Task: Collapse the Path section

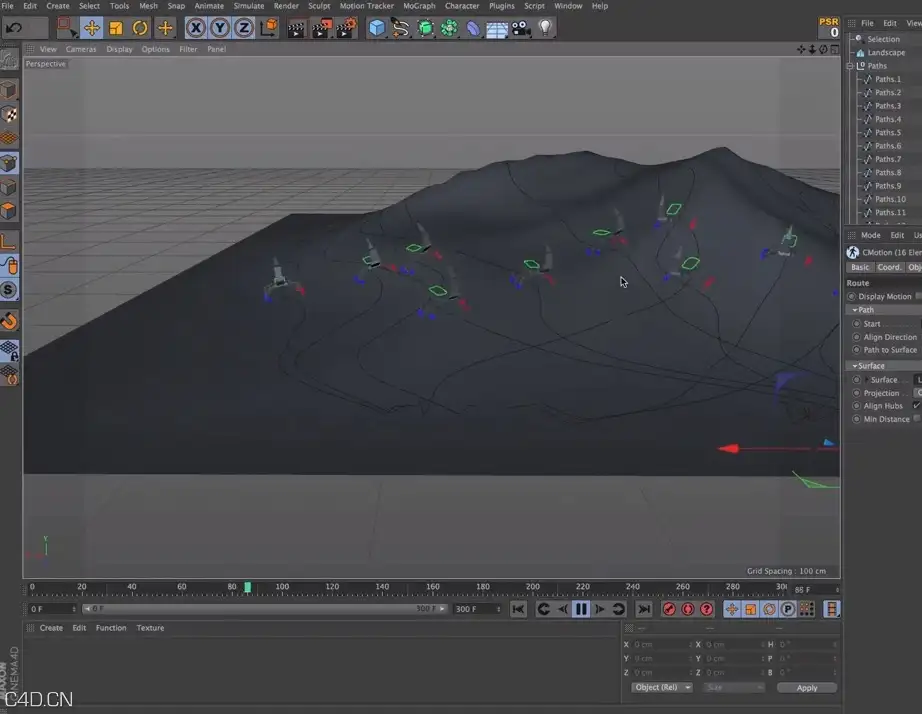Action: pyautogui.click(x=855, y=310)
